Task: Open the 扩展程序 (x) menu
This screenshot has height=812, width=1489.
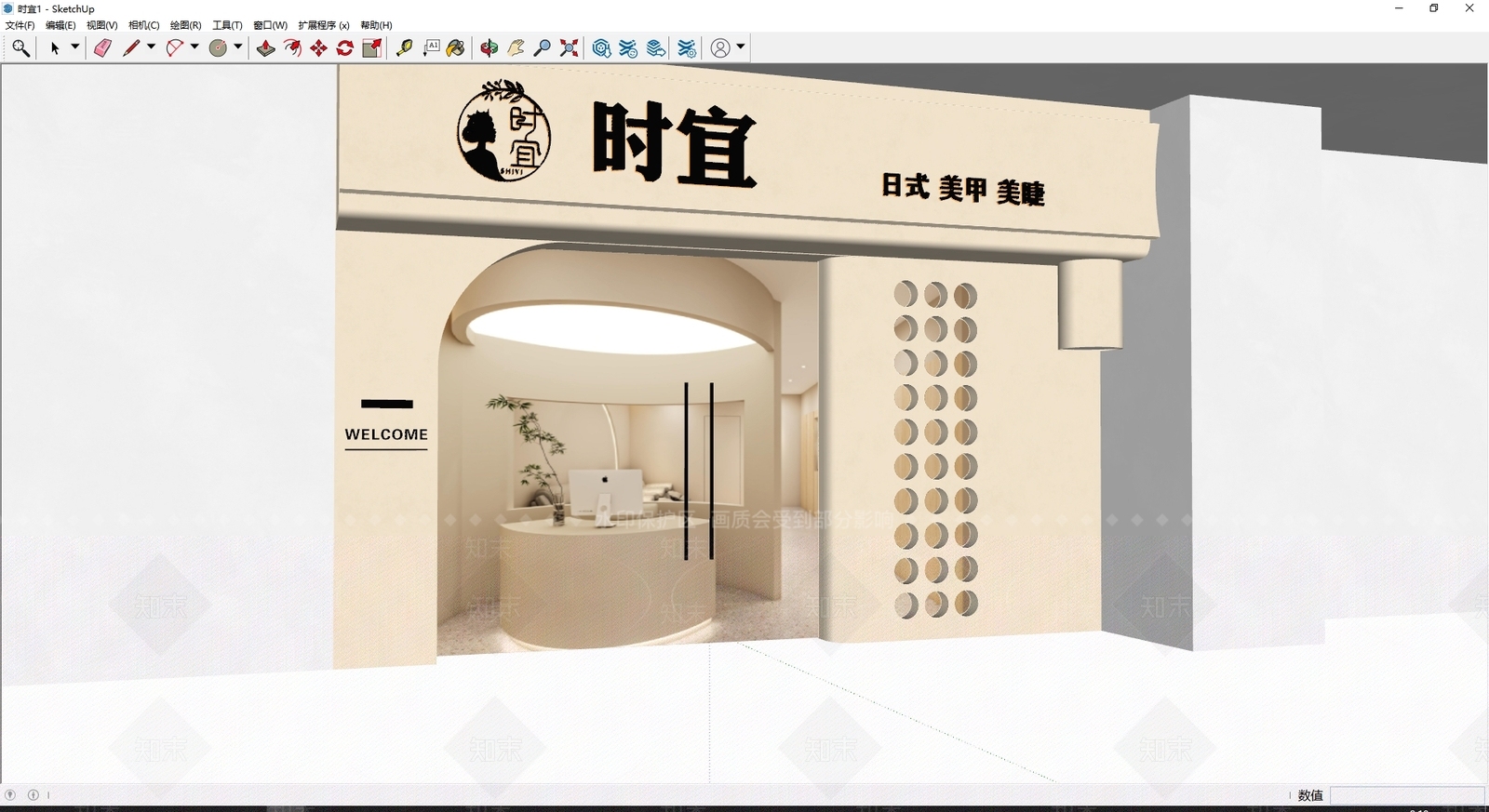Action: pyautogui.click(x=324, y=25)
